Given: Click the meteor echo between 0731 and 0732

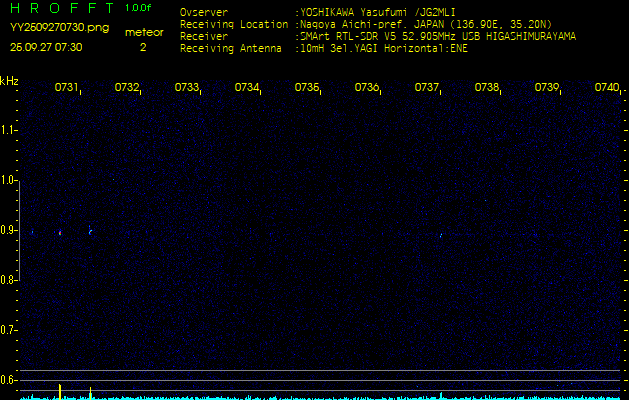Looking at the screenshot, I should point(90,230).
